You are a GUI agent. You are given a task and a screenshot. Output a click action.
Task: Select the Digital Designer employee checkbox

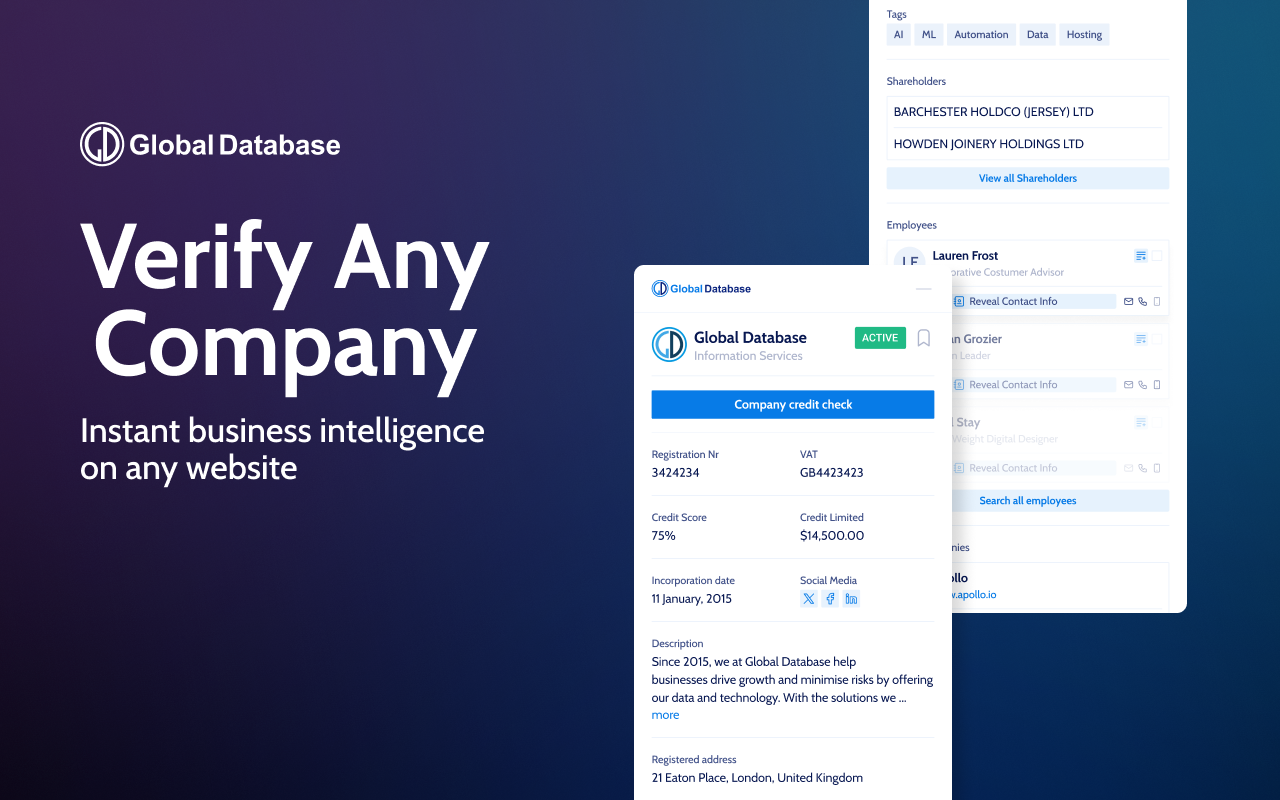click(x=1157, y=422)
